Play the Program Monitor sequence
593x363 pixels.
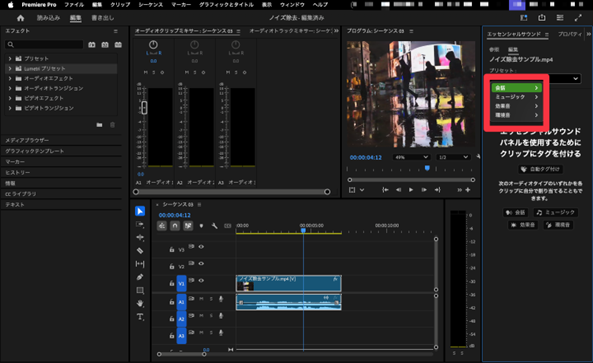pyautogui.click(x=411, y=190)
